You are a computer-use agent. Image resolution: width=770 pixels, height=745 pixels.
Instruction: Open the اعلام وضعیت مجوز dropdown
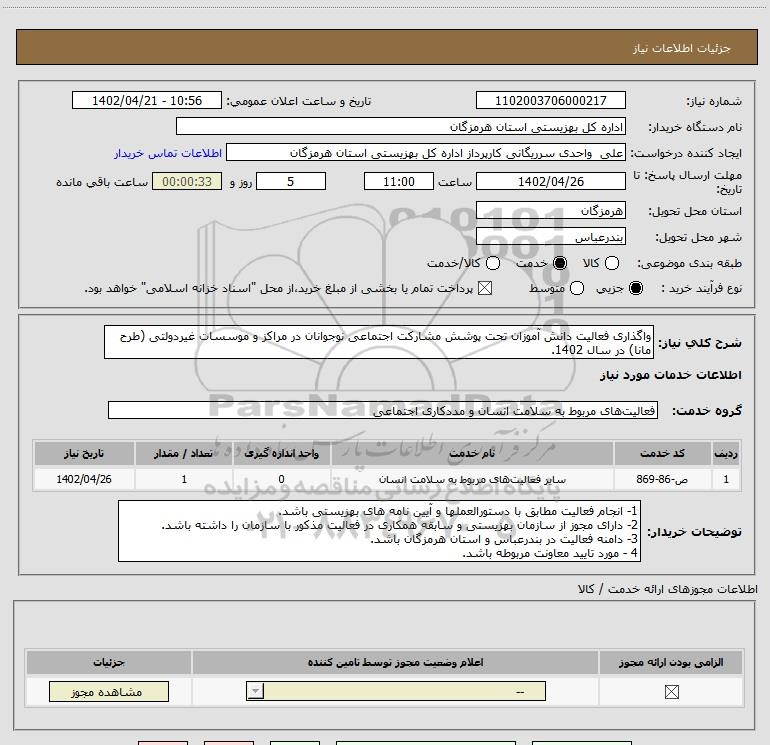(x=396, y=691)
